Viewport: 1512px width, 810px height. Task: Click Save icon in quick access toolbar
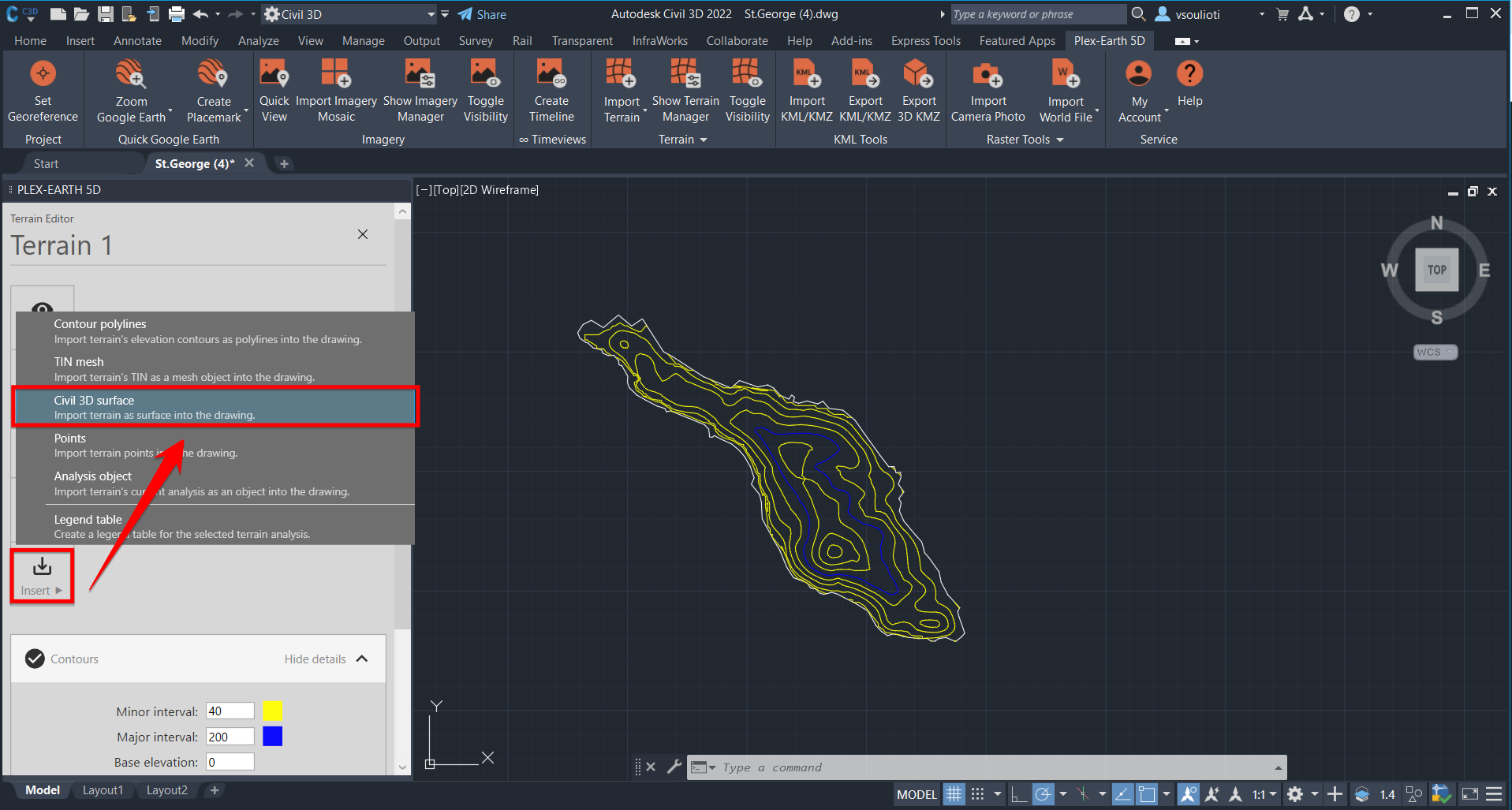coord(105,14)
